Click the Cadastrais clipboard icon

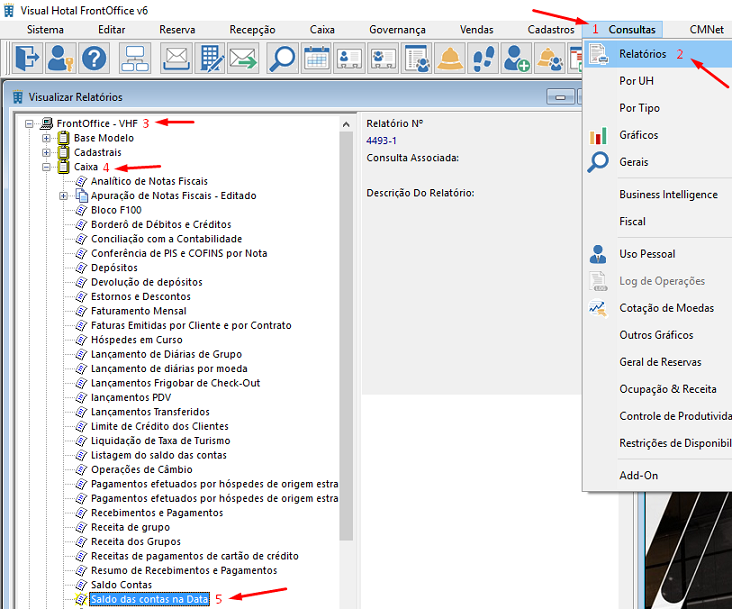point(63,152)
